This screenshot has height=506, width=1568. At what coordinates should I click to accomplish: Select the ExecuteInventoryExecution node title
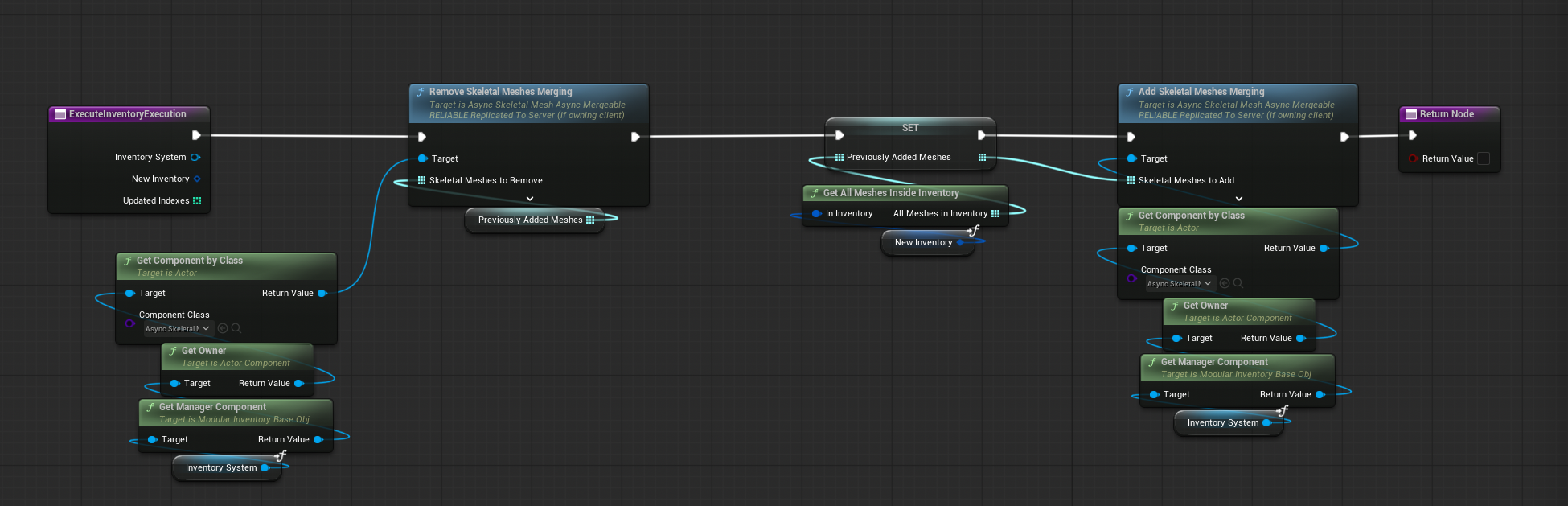click(128, 114)
